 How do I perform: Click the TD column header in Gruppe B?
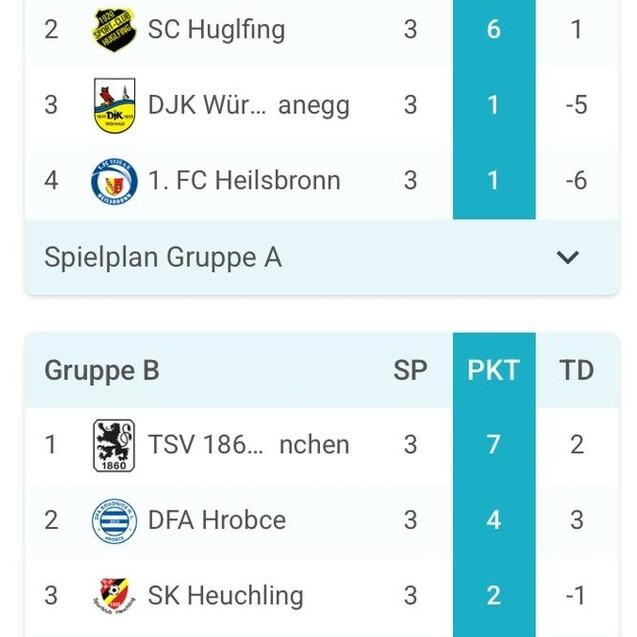pyautogui.click(x=577, y=370)
